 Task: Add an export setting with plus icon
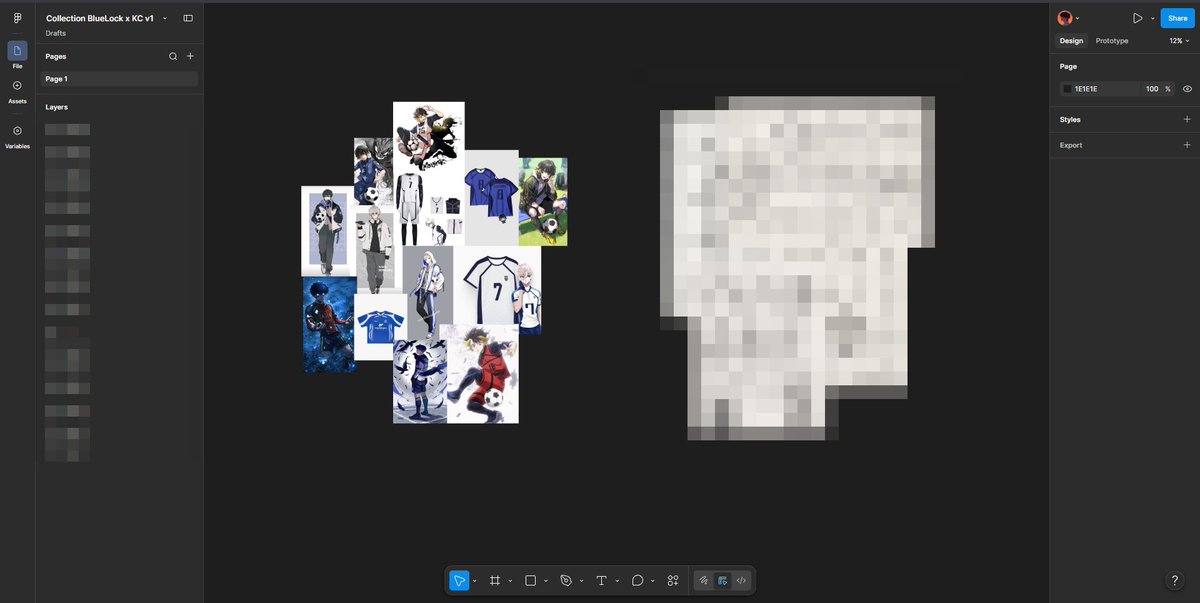[1187, 145]
